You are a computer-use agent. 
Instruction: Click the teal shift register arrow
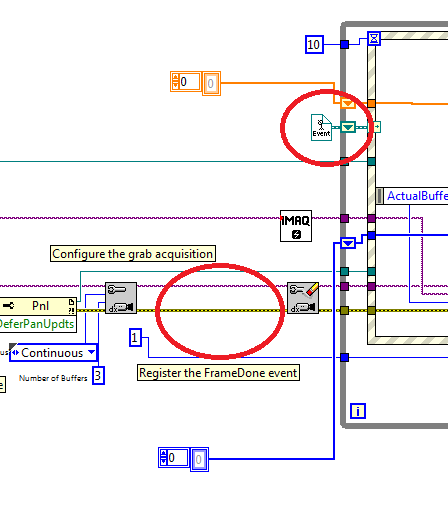348,127
